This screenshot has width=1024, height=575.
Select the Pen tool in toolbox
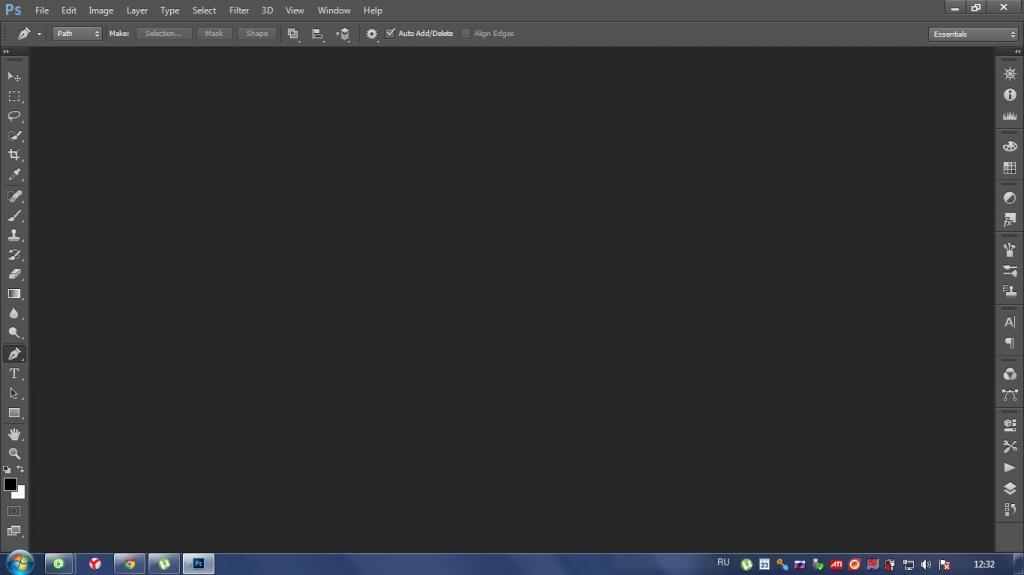point(14,354)
